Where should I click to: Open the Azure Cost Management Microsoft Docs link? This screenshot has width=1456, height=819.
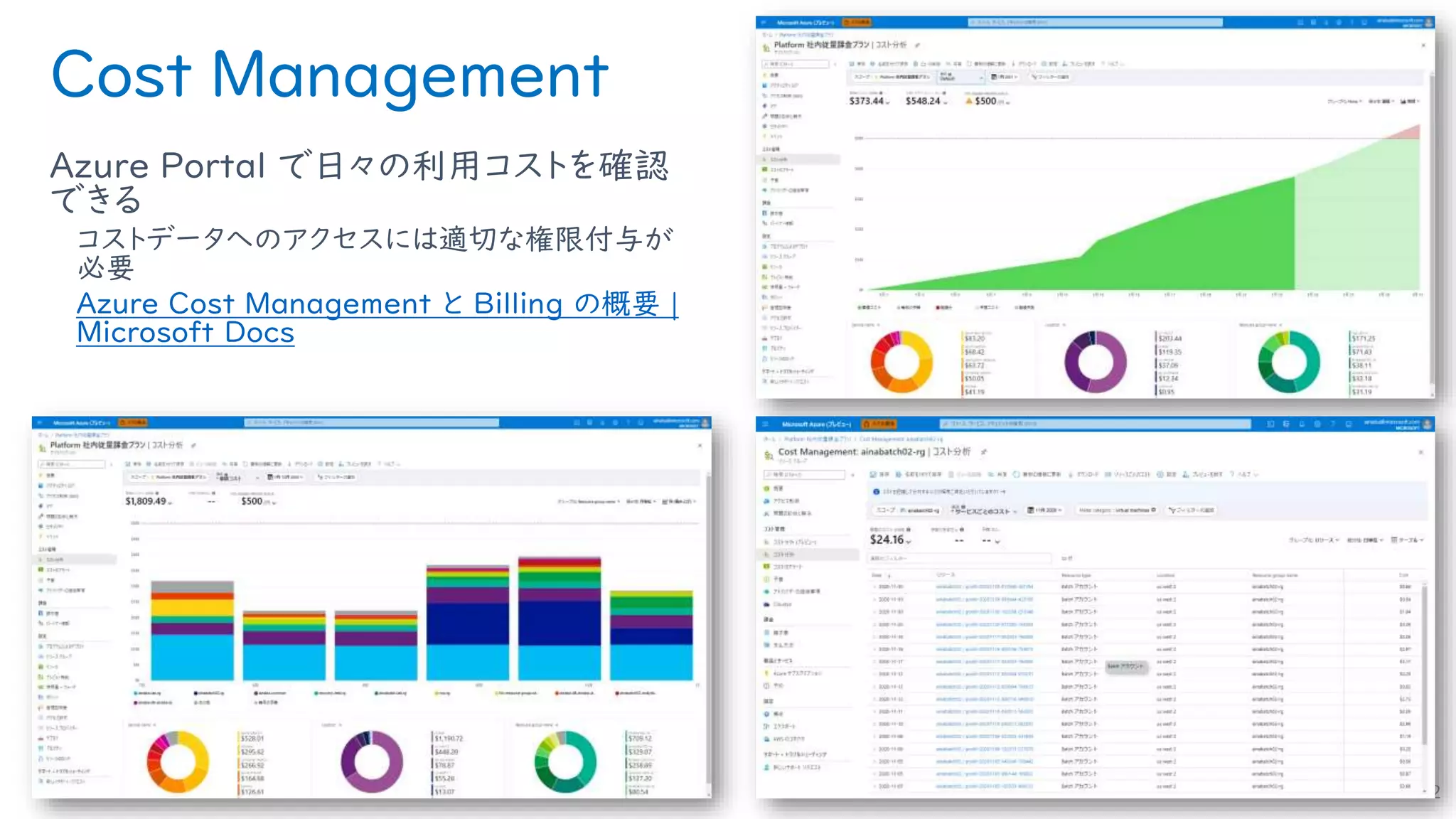(x=378, y=318)
